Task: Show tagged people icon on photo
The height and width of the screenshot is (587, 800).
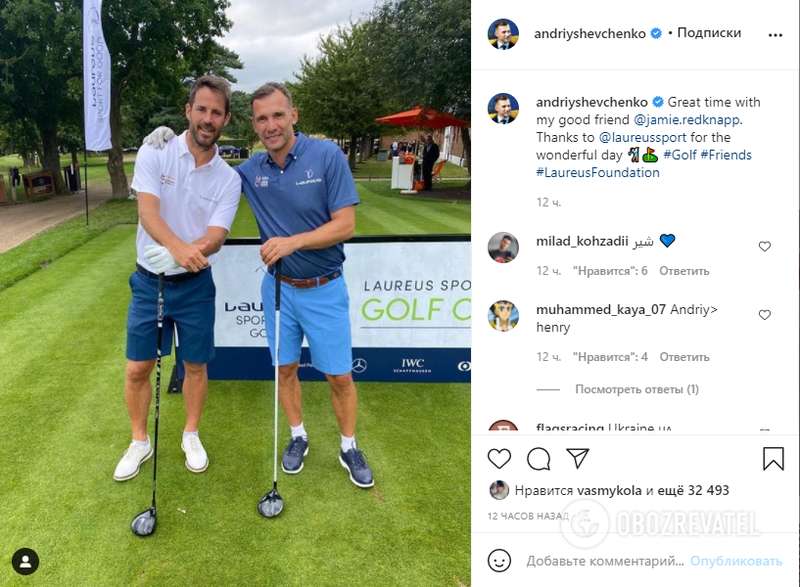Action: [25, 562]
